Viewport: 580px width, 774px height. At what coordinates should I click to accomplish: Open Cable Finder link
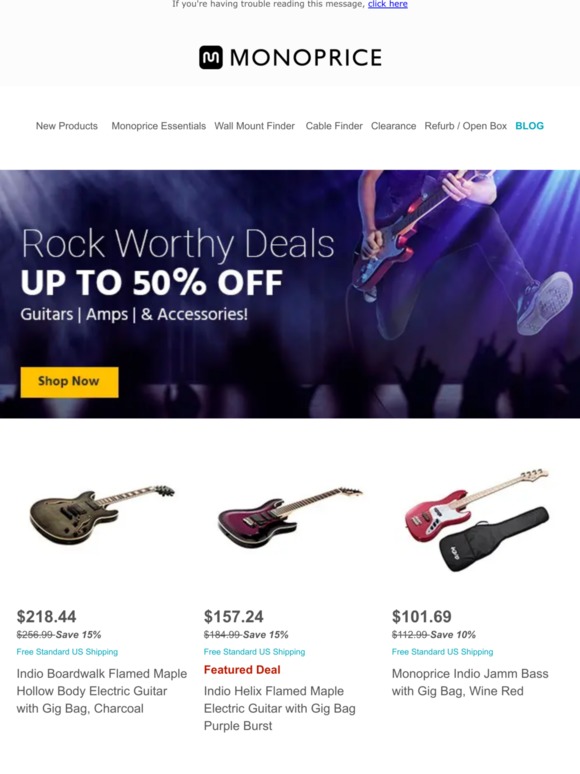[334, 126]
